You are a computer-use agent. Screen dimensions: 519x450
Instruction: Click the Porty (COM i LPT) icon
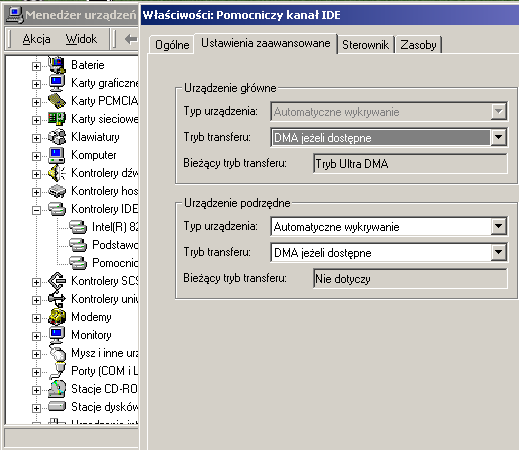57,371
